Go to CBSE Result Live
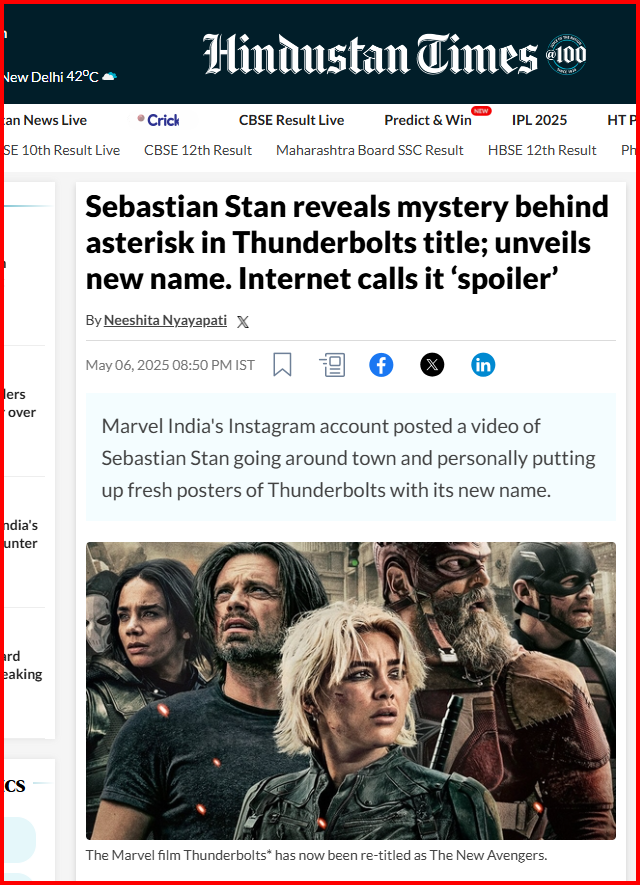This screenshot has width=640, height=885. [x=291, y=120]
